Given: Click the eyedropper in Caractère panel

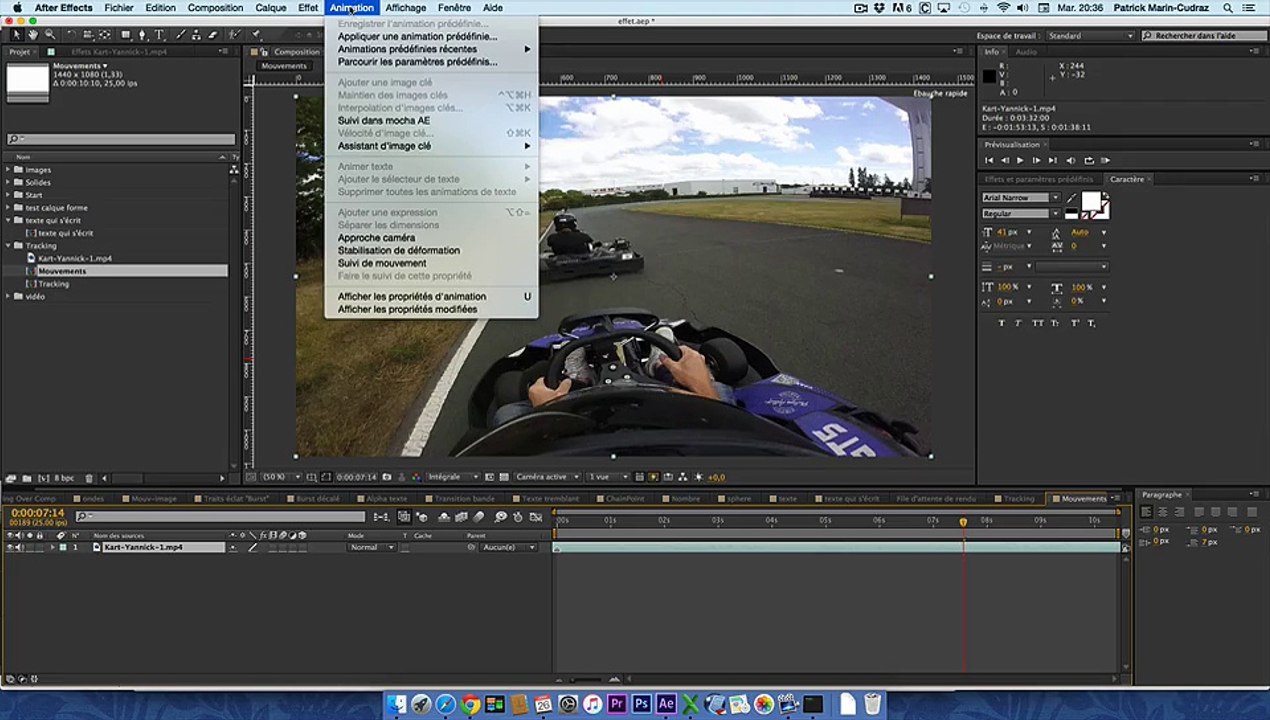Looking at the screenshot, I should click(x=1071, y=198).
